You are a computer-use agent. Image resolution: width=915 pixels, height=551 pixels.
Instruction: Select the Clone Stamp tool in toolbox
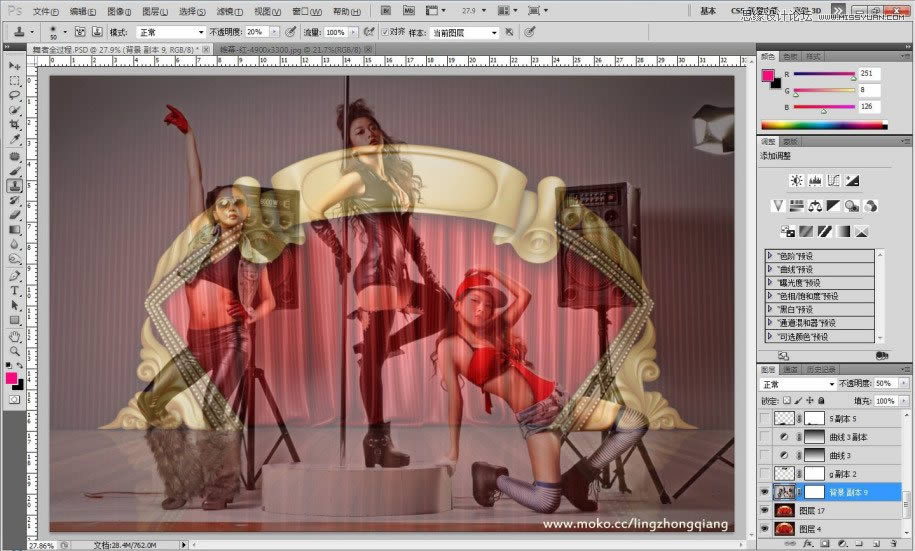pyautogui.click(x=15, y=185)
